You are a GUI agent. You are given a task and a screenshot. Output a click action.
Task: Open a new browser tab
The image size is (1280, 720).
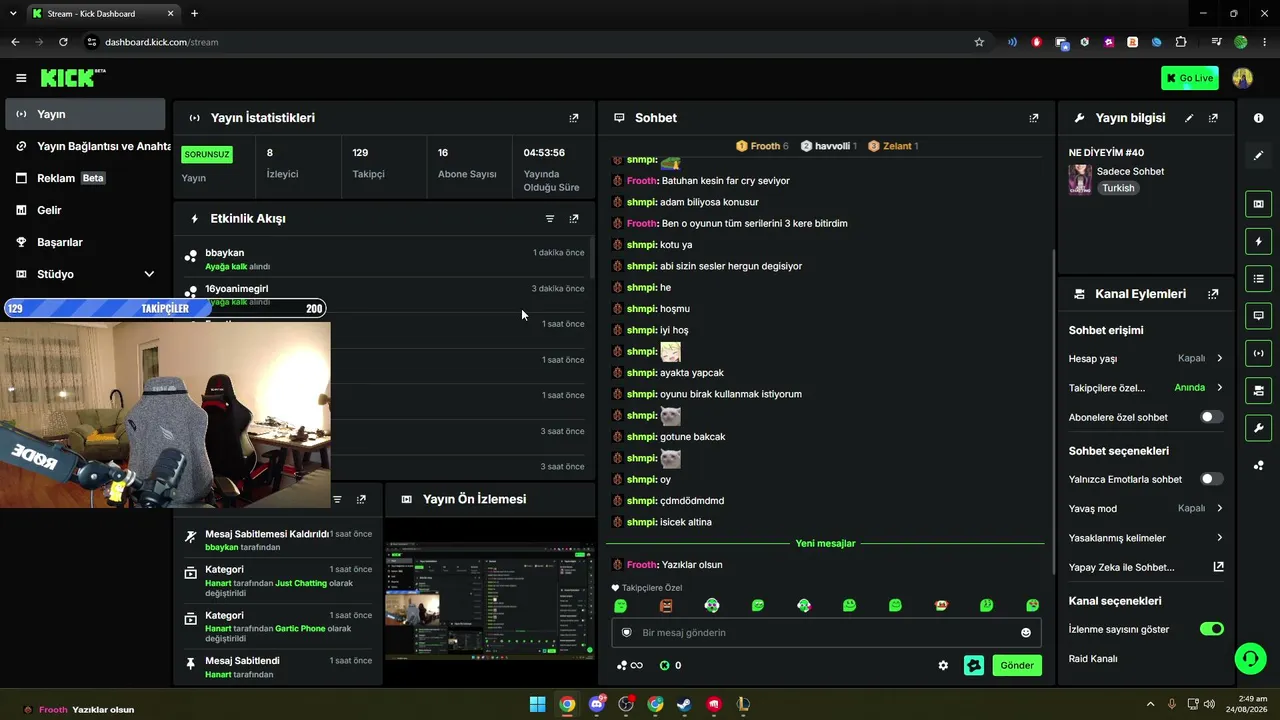click(x=194, y=14)
